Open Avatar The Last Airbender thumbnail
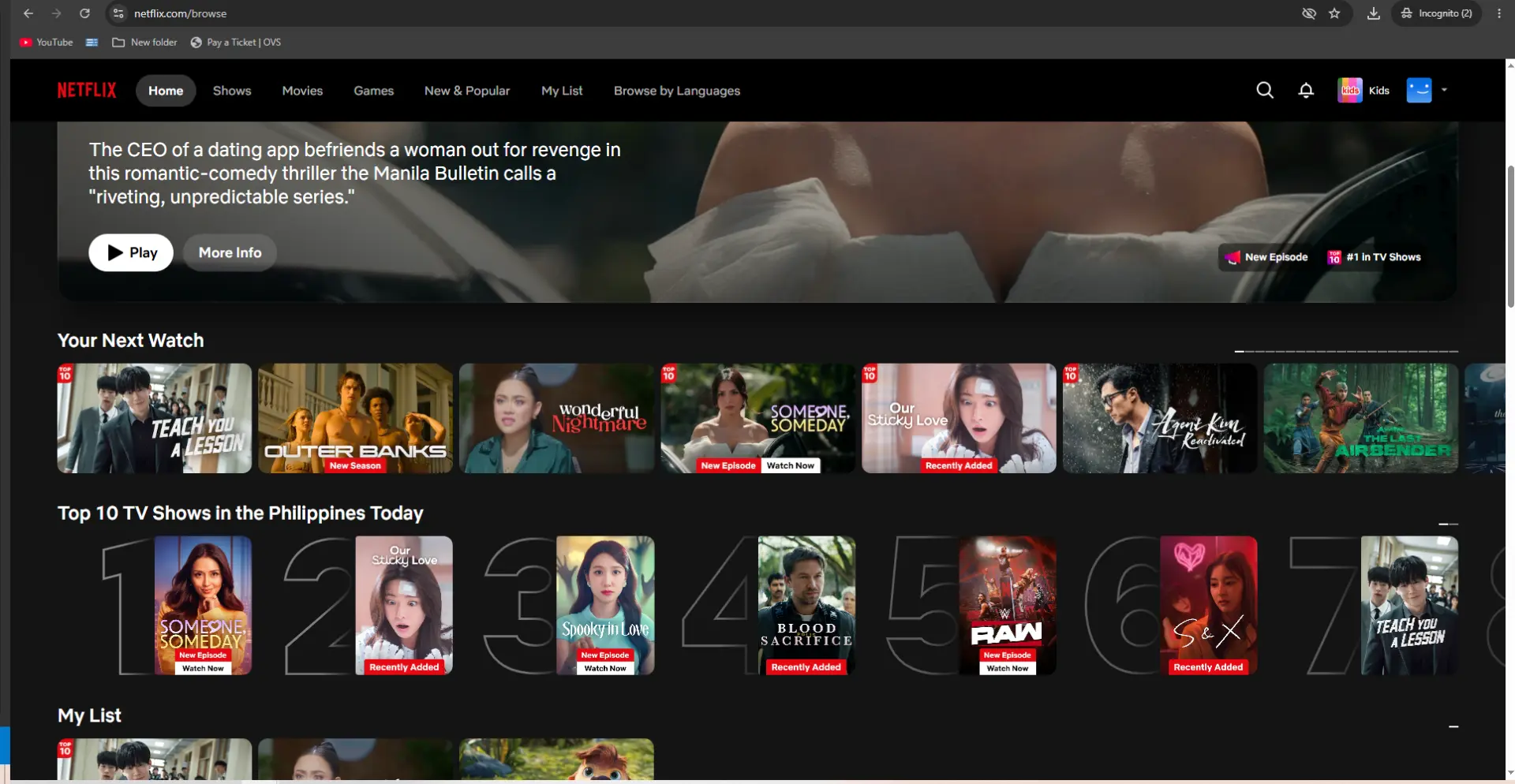 tap(1361, 418)
